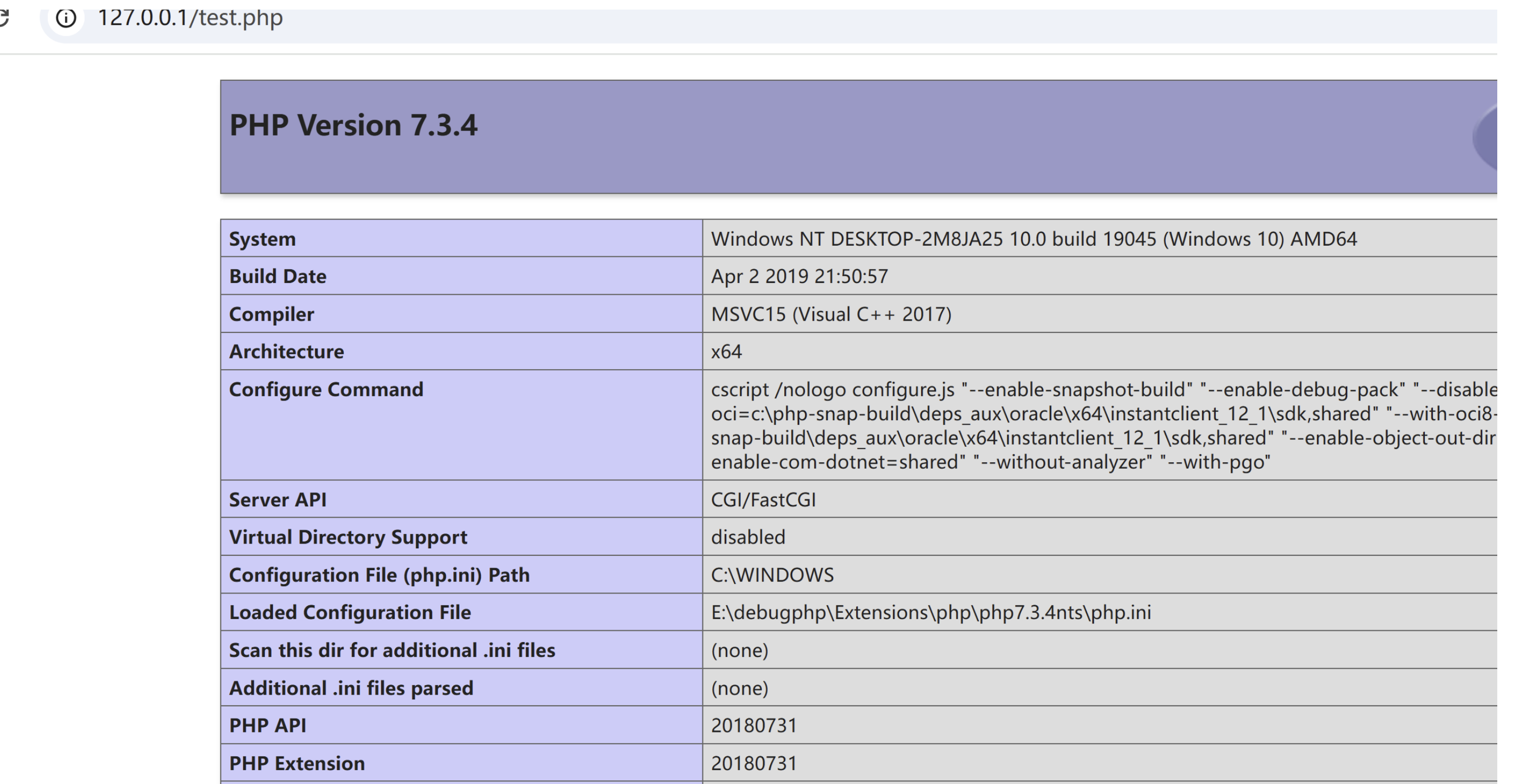
Task: Select the C:\WINDOWS path value
Action: pos(773,575)
